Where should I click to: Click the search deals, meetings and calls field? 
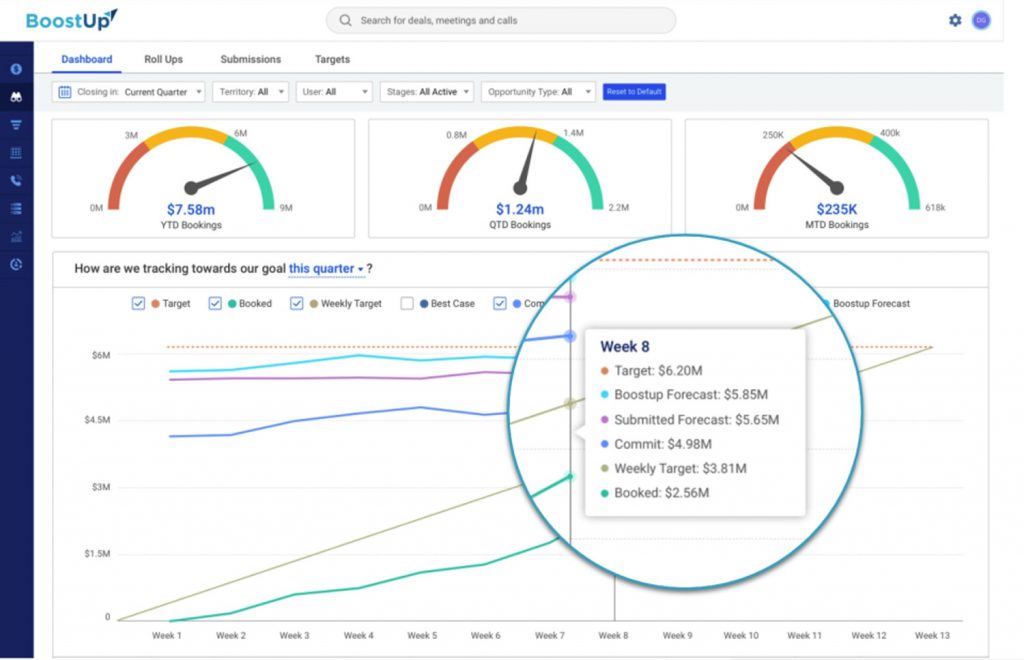pyautogui.click(x=501, y=20)
